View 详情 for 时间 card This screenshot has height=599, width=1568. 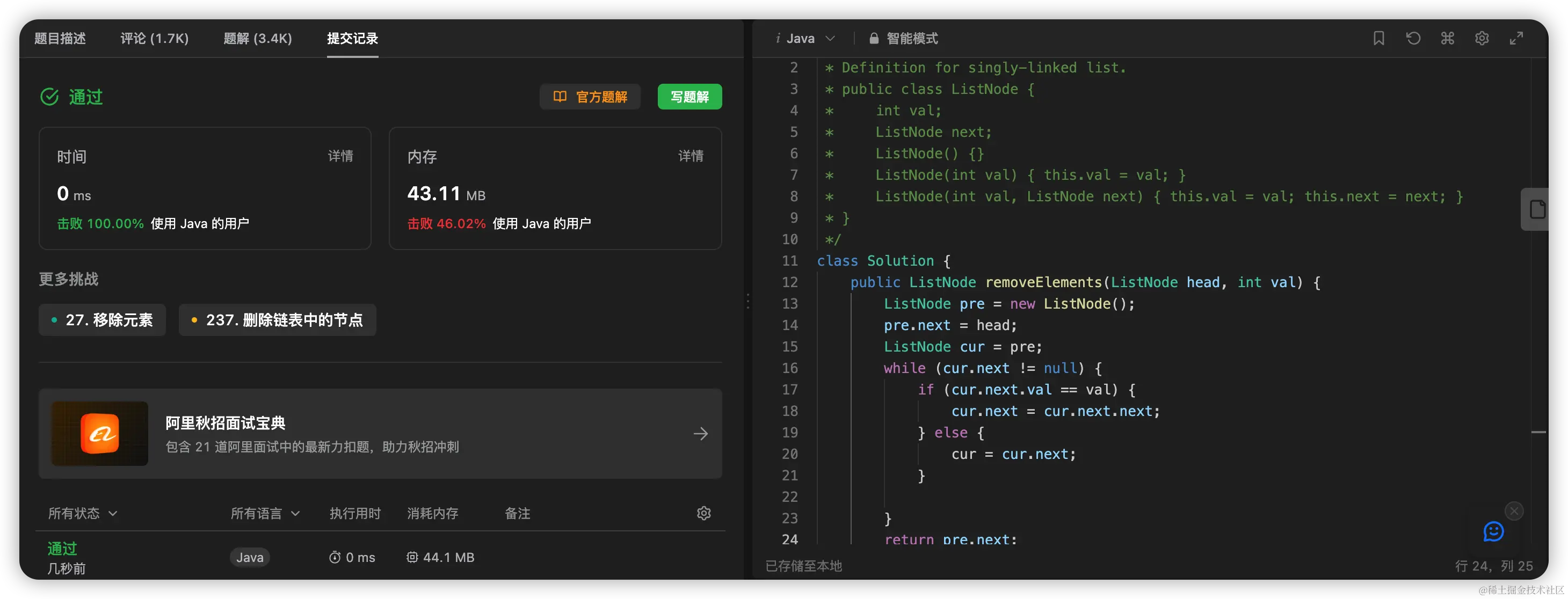pos(340,156)
